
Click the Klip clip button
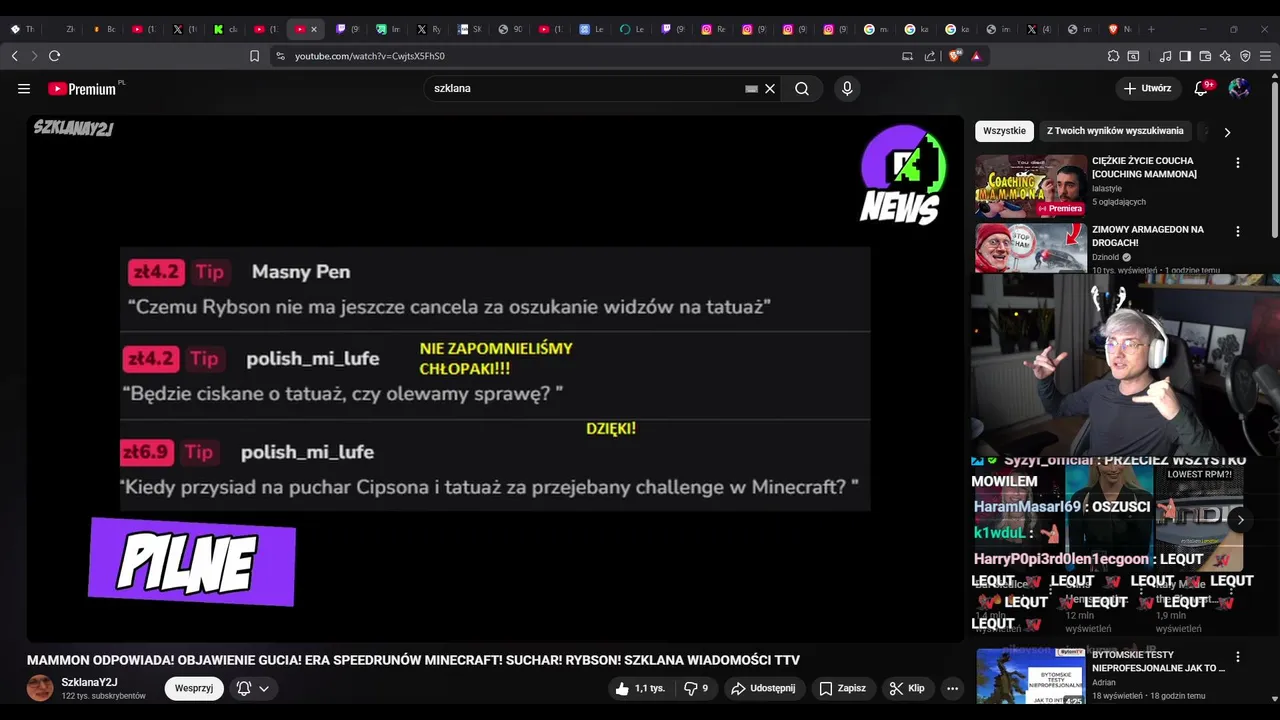pyautogui.click(x=907, y=688)
